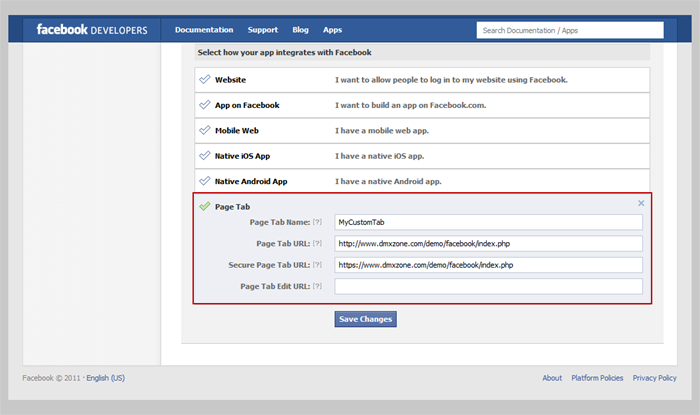This screenshot has width=700, height=415.
Task: Open the Documentation menu
Action: click(x=204, y=30)
